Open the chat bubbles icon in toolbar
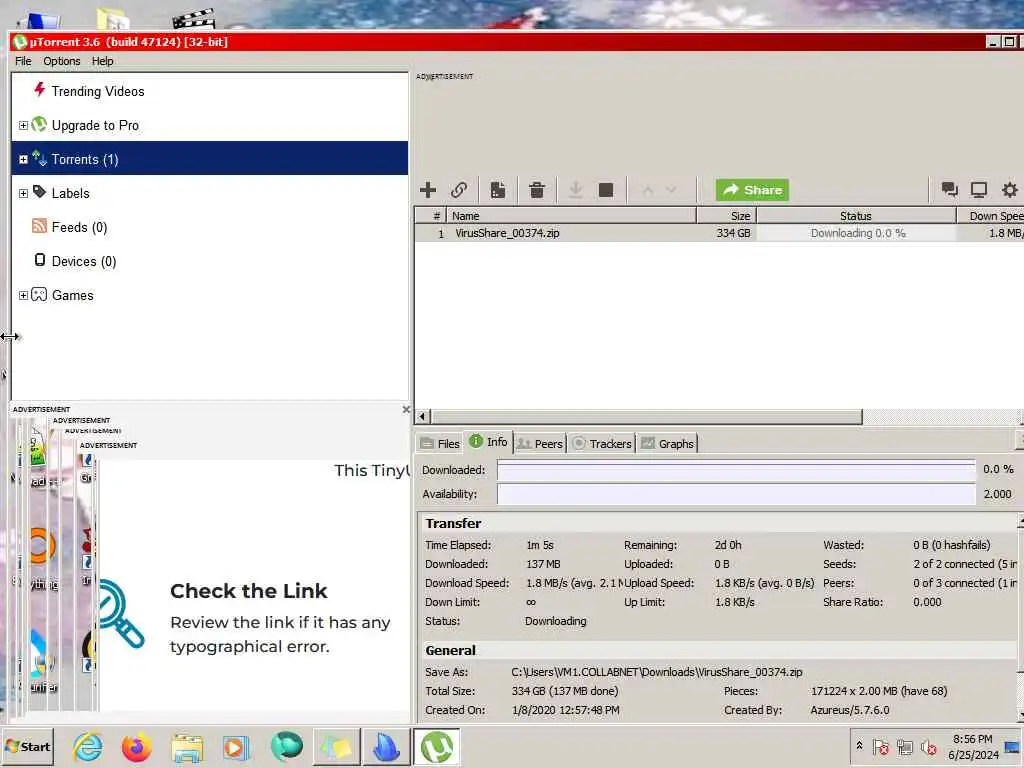 click(950, 190)
